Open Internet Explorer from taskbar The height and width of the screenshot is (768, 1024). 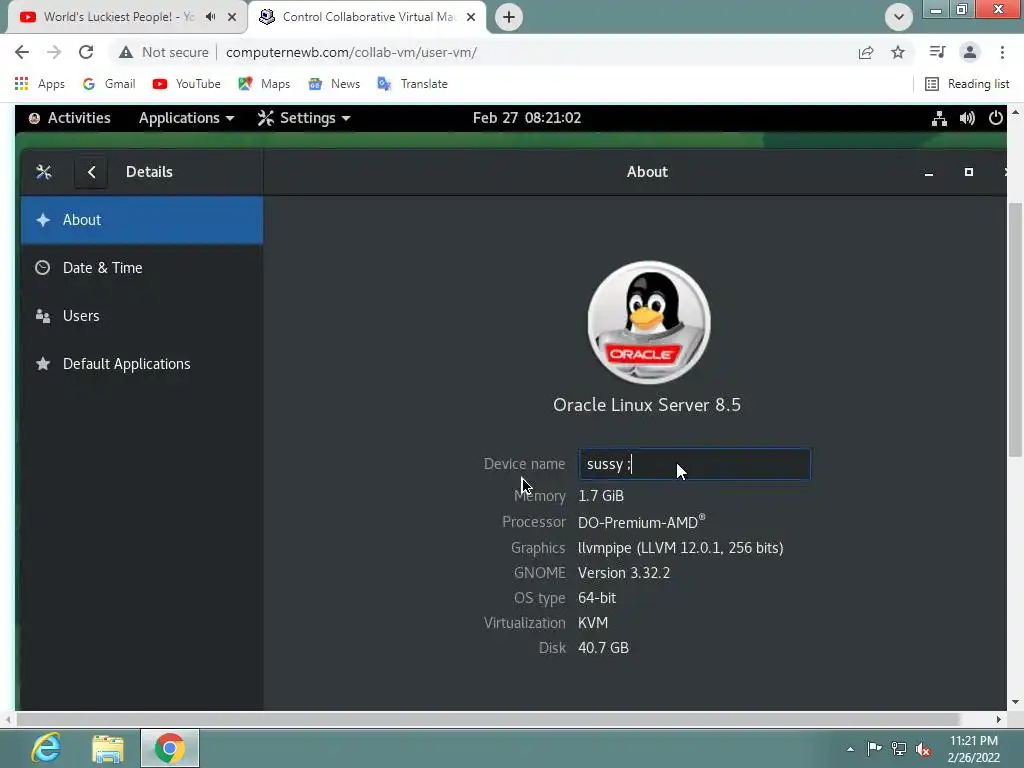pos(46,748)
